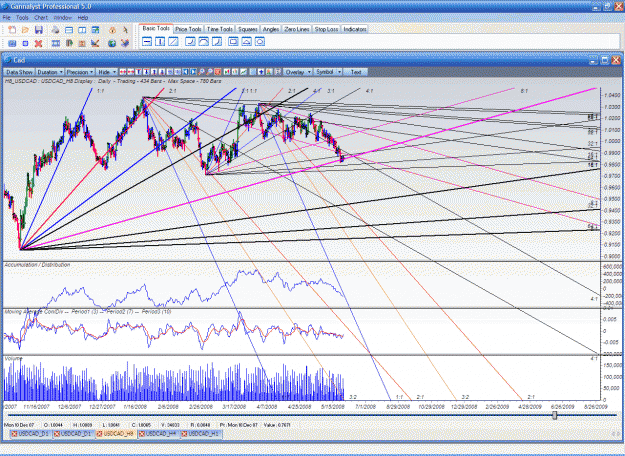The image size is (625, 456).
Task: Click the Open folder icon
Action: [x=25, y=30]
